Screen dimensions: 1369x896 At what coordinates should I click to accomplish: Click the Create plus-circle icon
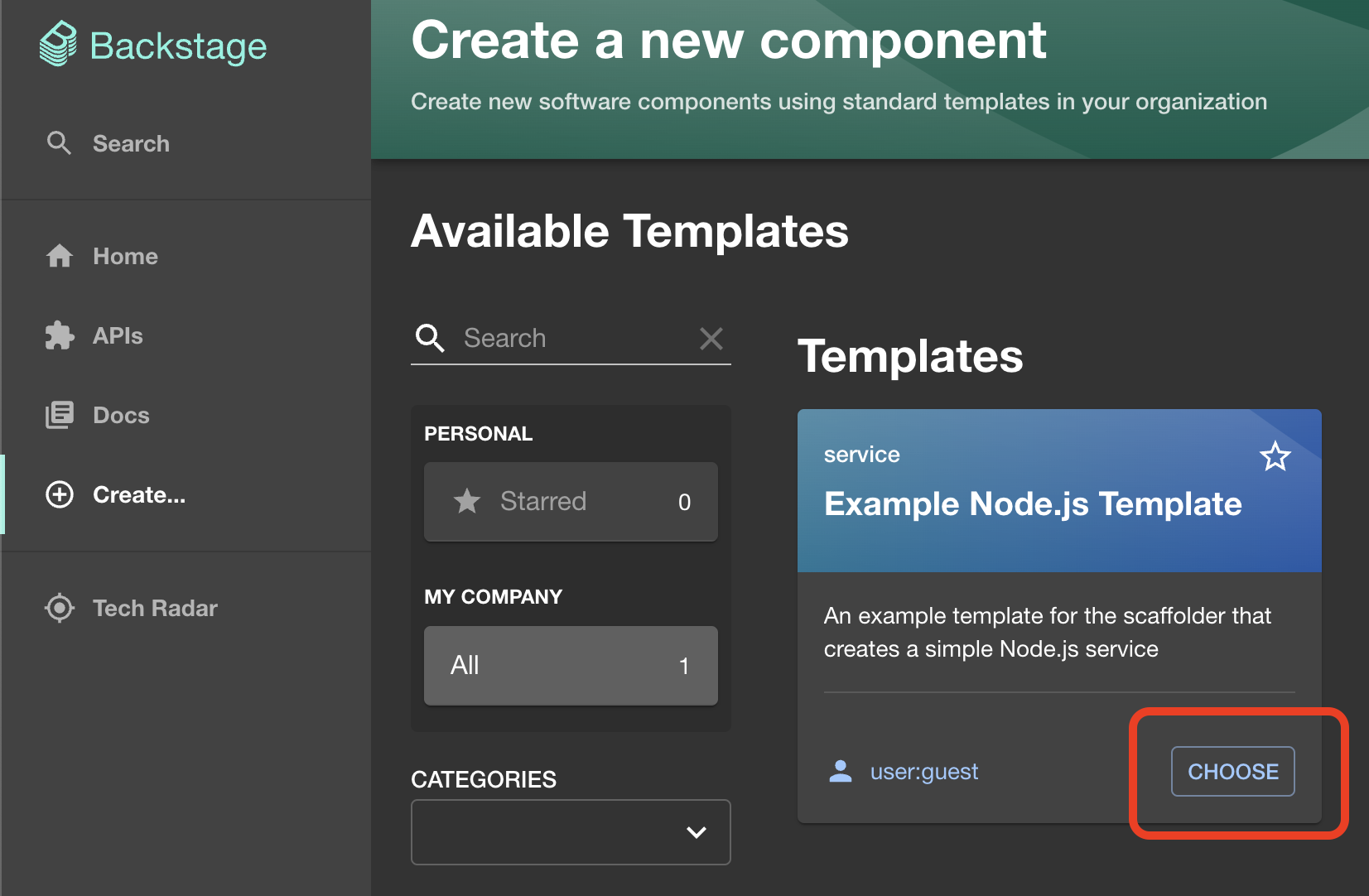tap(59, 494)
